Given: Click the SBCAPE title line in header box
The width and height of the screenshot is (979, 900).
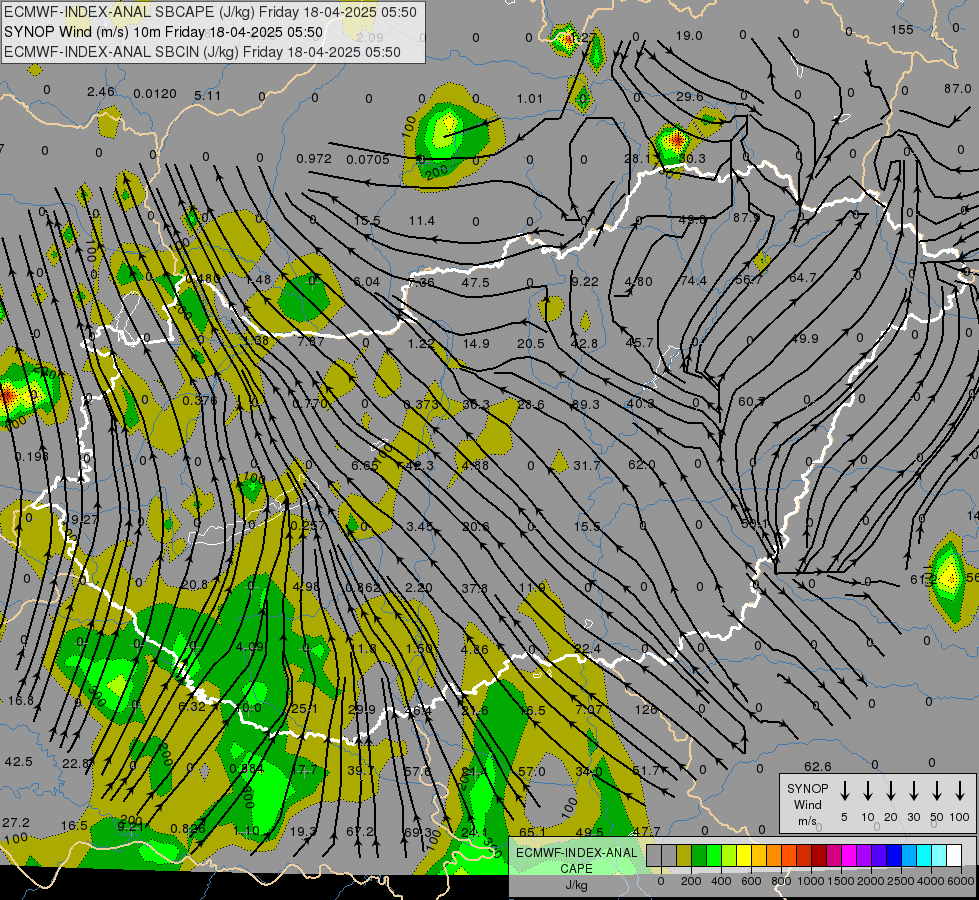Looking at the screenshot, I should 210,12.
